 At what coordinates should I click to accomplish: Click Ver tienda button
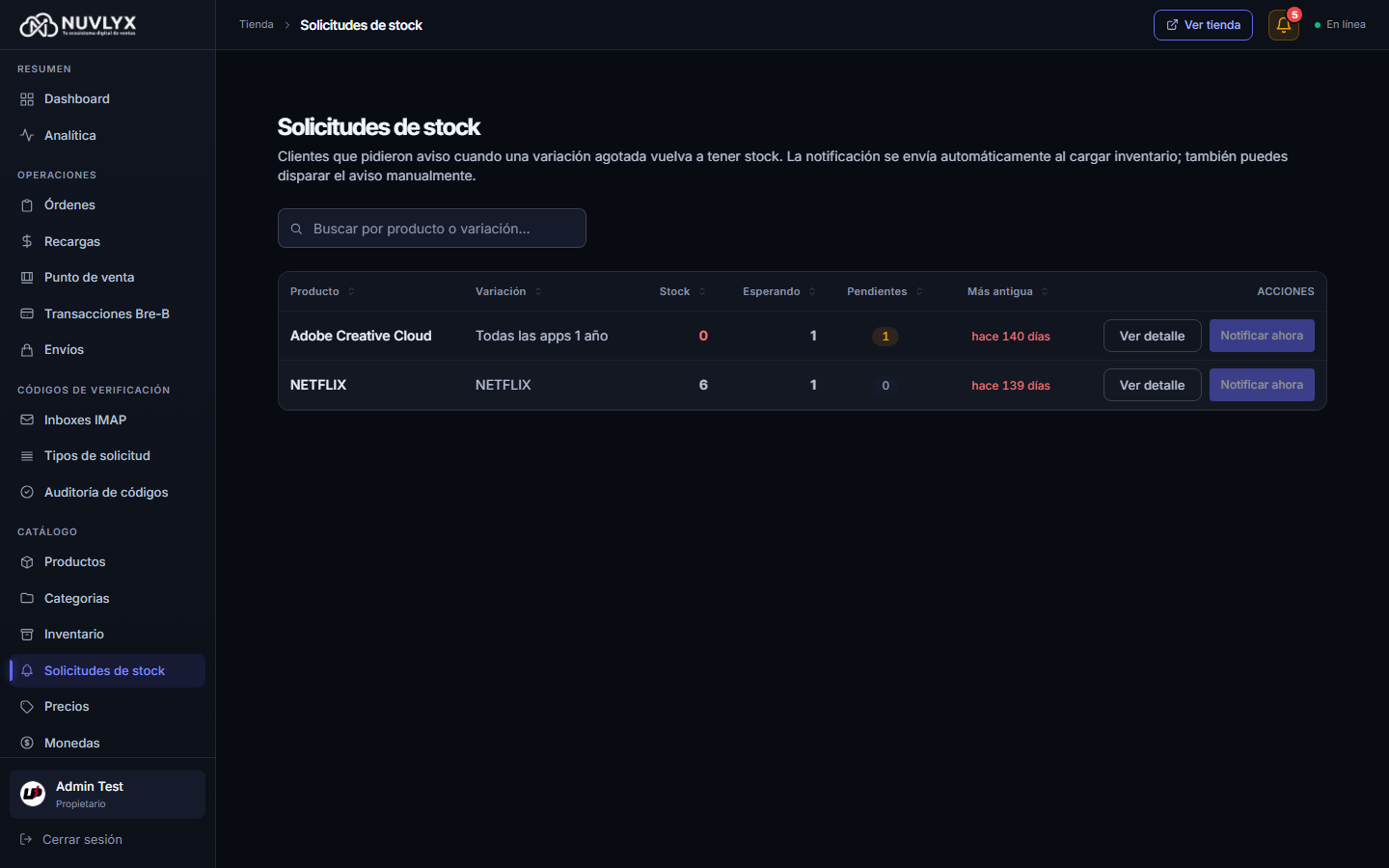point(1203,25)
